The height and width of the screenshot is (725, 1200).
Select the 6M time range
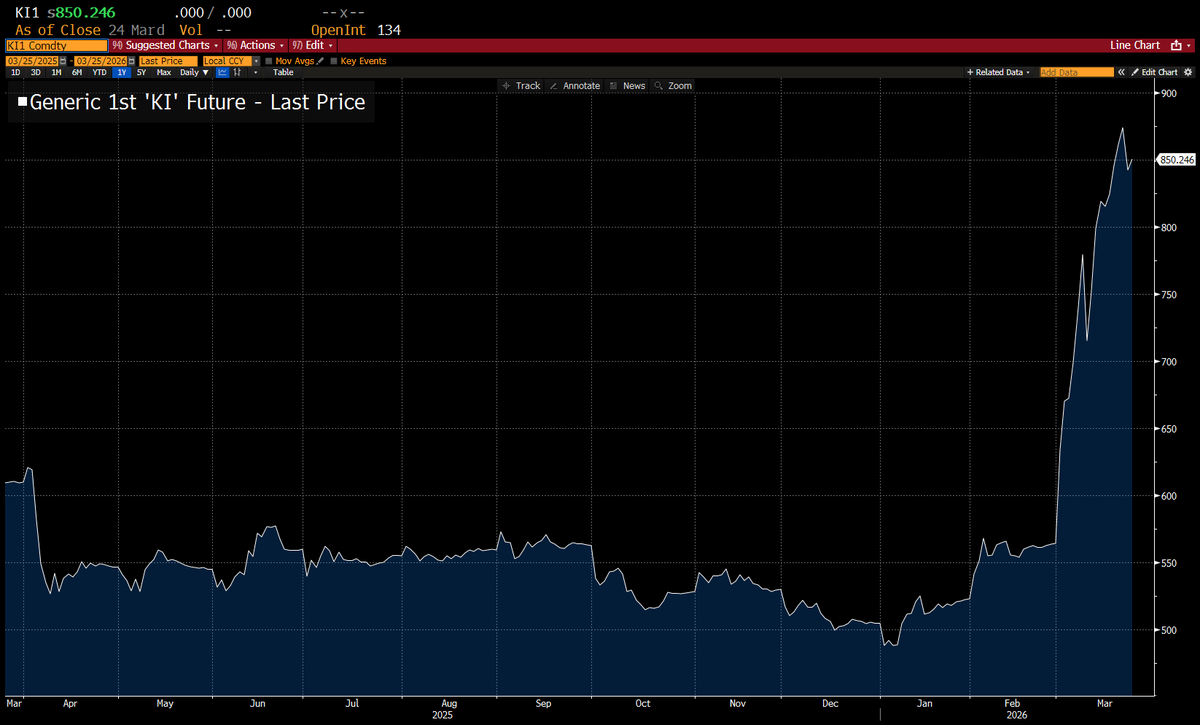(x=77, y=72)
